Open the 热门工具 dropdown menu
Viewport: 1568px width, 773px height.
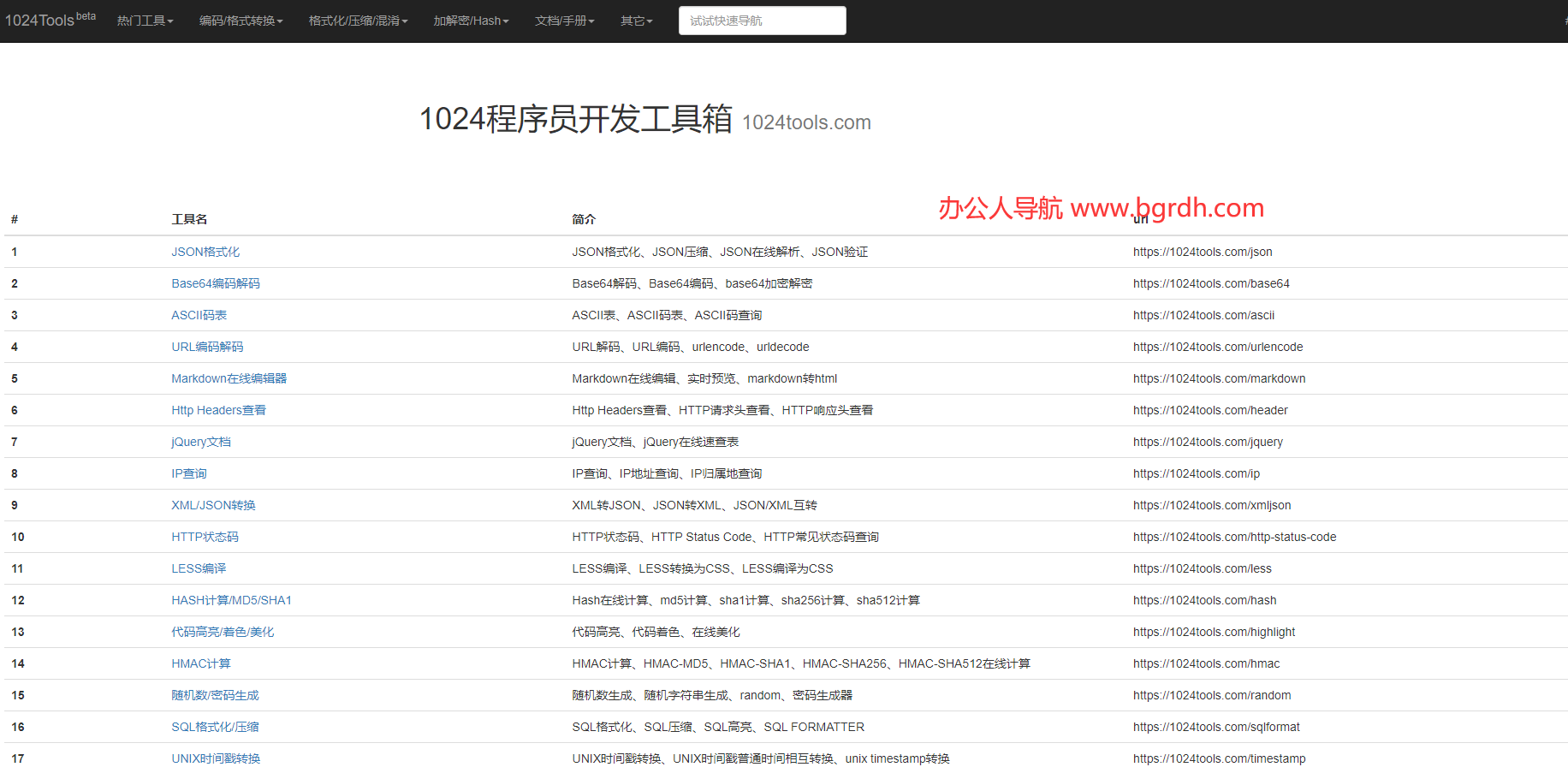144,21
